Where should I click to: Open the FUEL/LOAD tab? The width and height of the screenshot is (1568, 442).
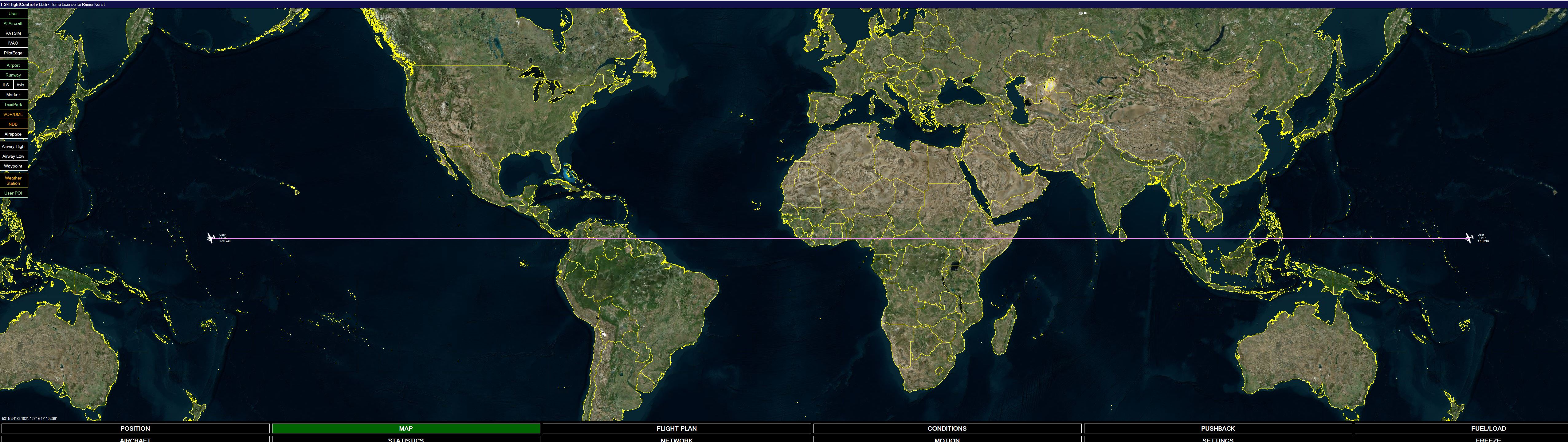coord(1488,428)
